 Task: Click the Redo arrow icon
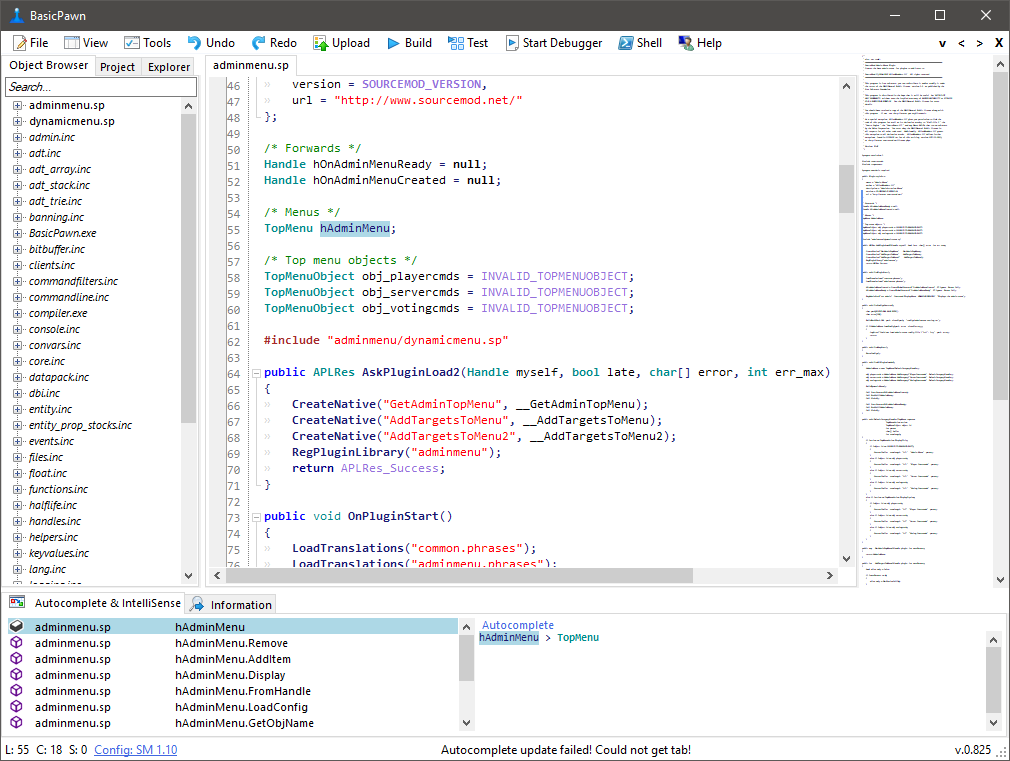tap(258, 43)
